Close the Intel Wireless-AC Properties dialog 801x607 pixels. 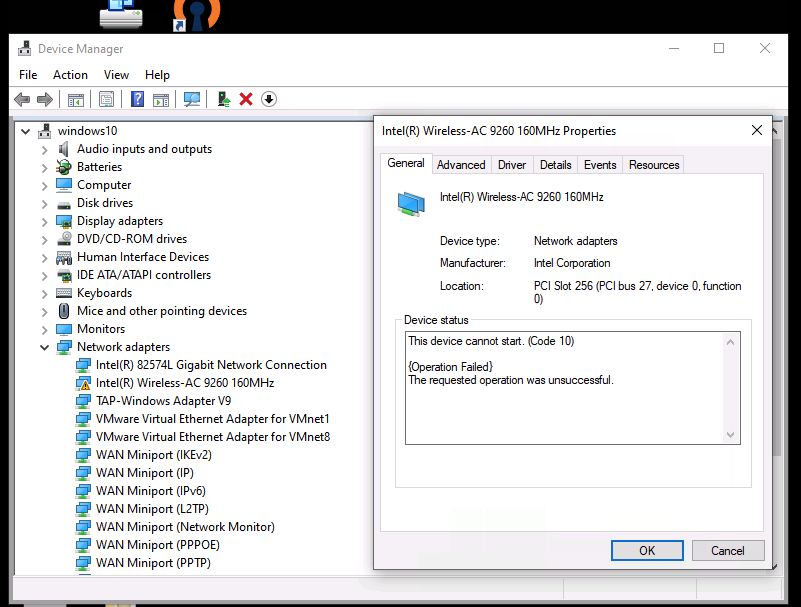757,130
